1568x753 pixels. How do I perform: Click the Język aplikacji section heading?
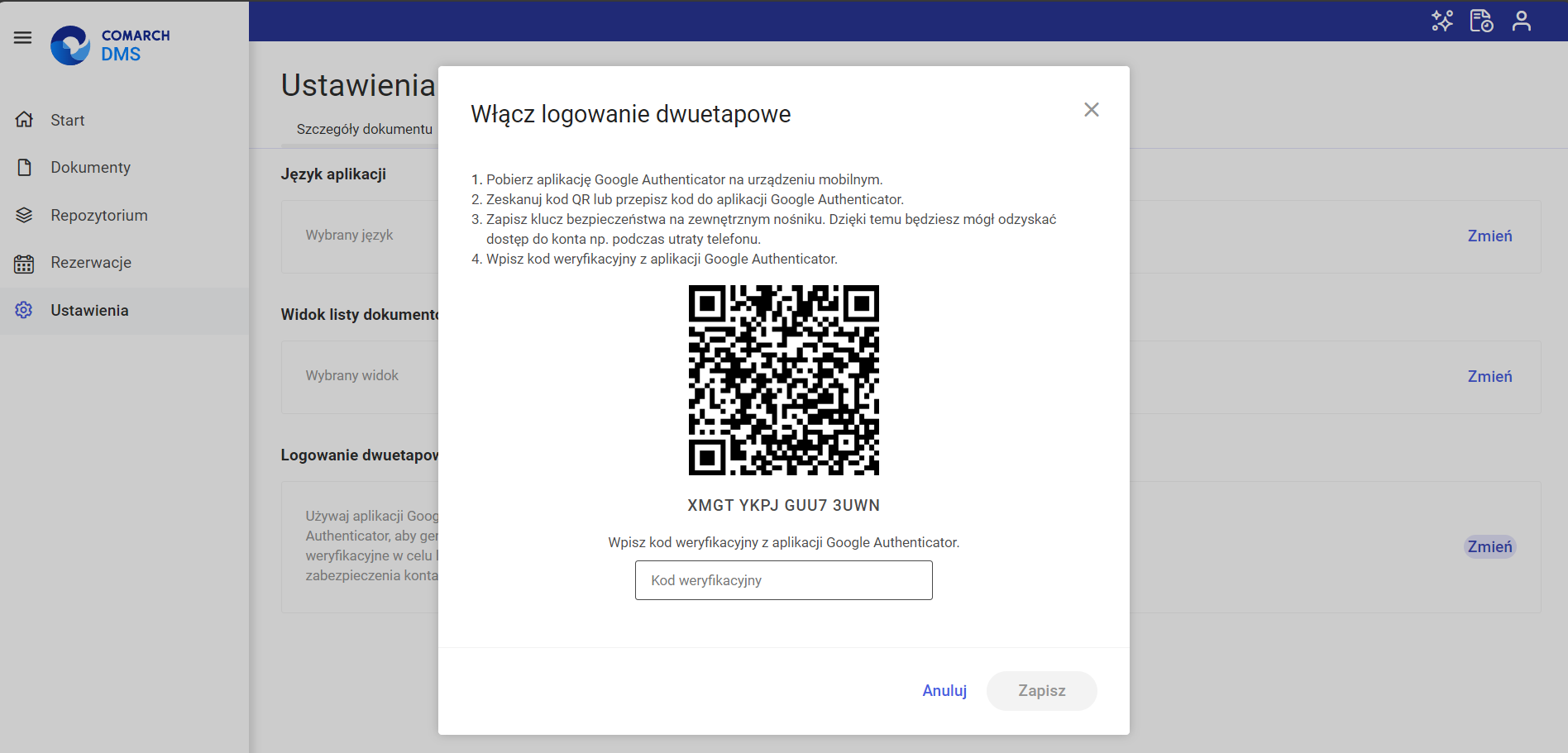click(333, 174)
